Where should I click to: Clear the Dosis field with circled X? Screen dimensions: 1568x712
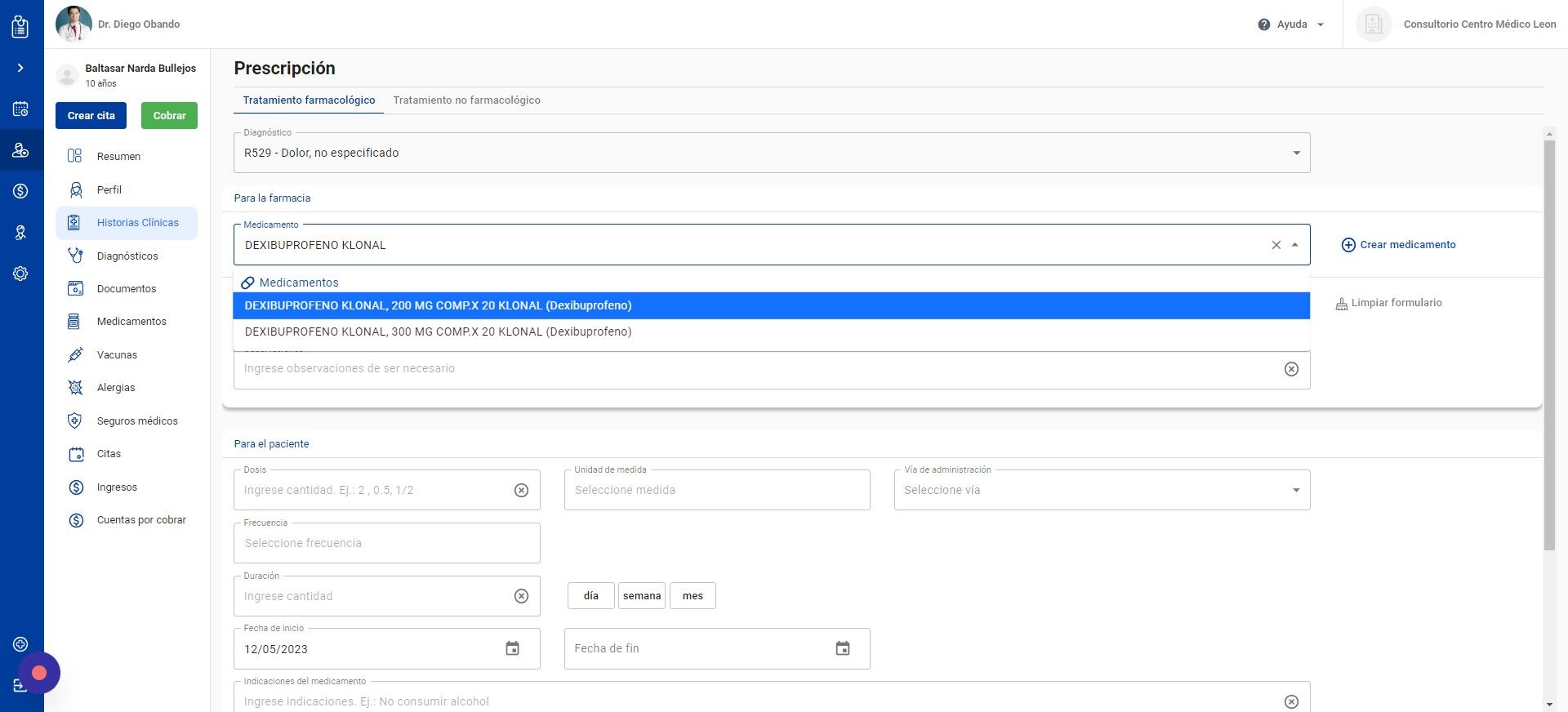pyautogui.click(x=521, y=490)
